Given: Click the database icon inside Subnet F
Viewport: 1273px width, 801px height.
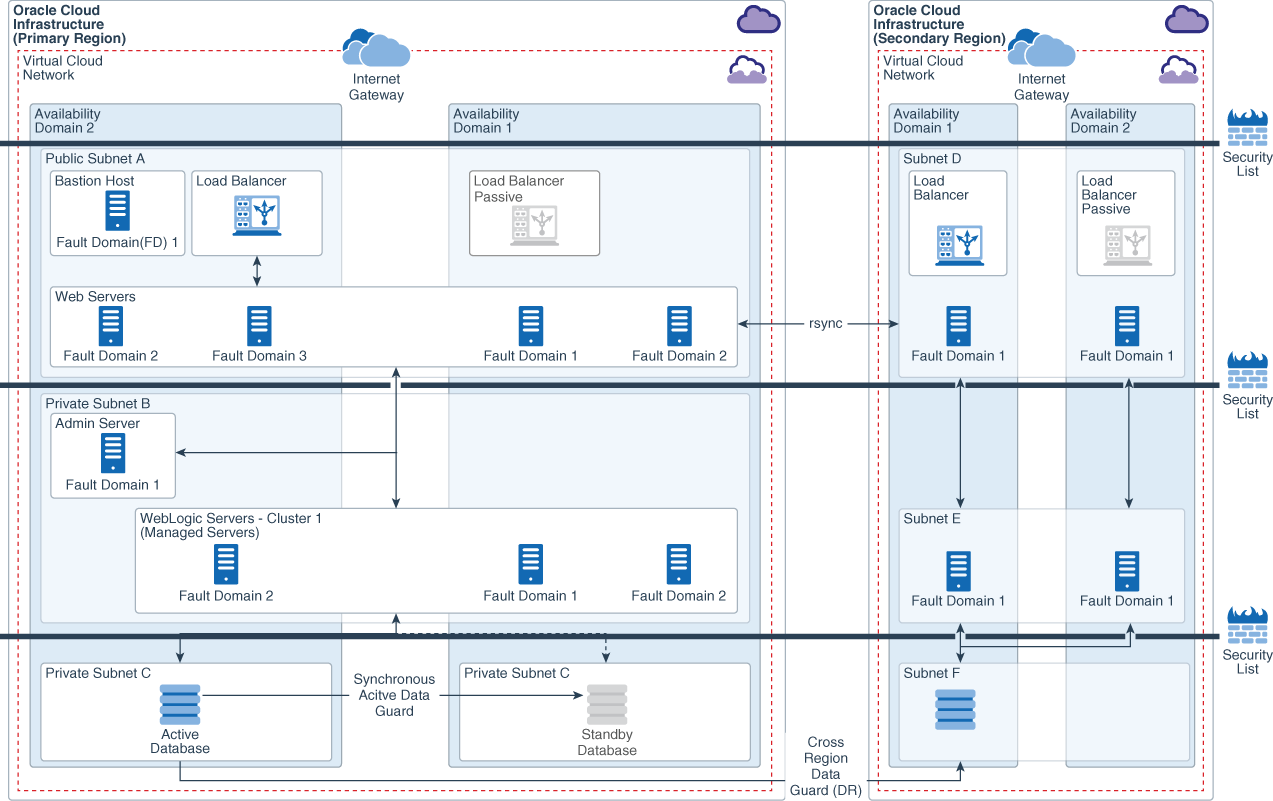Looking at the screenshot, I should (957, 709).
